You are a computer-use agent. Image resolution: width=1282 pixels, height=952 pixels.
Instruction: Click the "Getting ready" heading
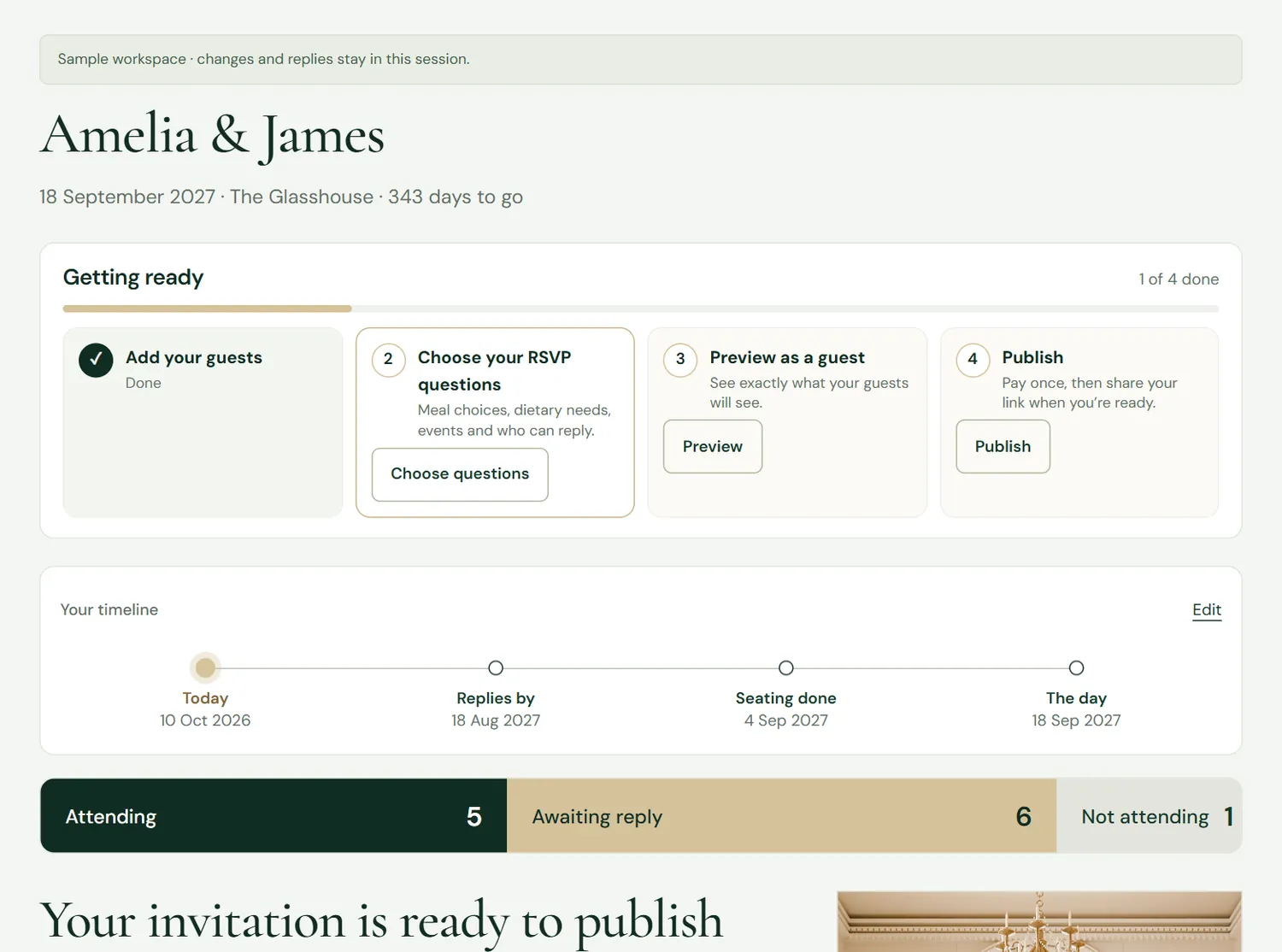(x=133, y=278)
